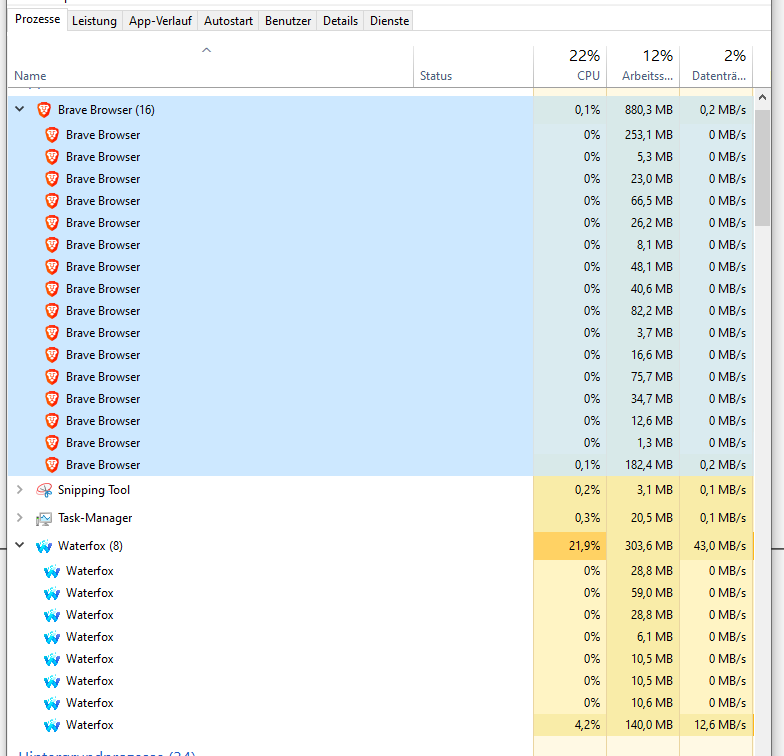This screenshot has height=756, width=784.
Task: Expand the Task-Manager process group
Action: [20, 518]
